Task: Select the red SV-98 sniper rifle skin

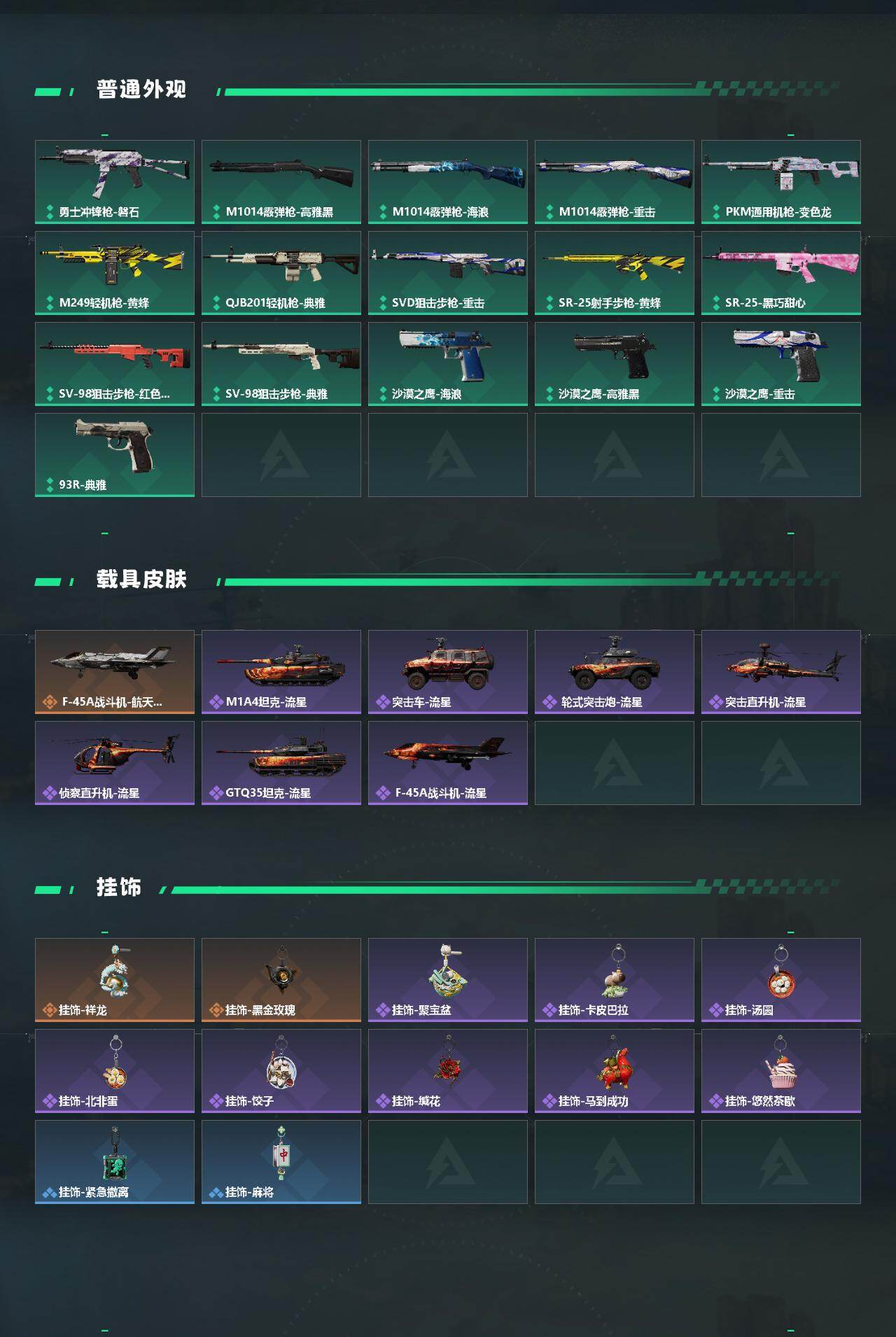Action: [x=115, y=364]
